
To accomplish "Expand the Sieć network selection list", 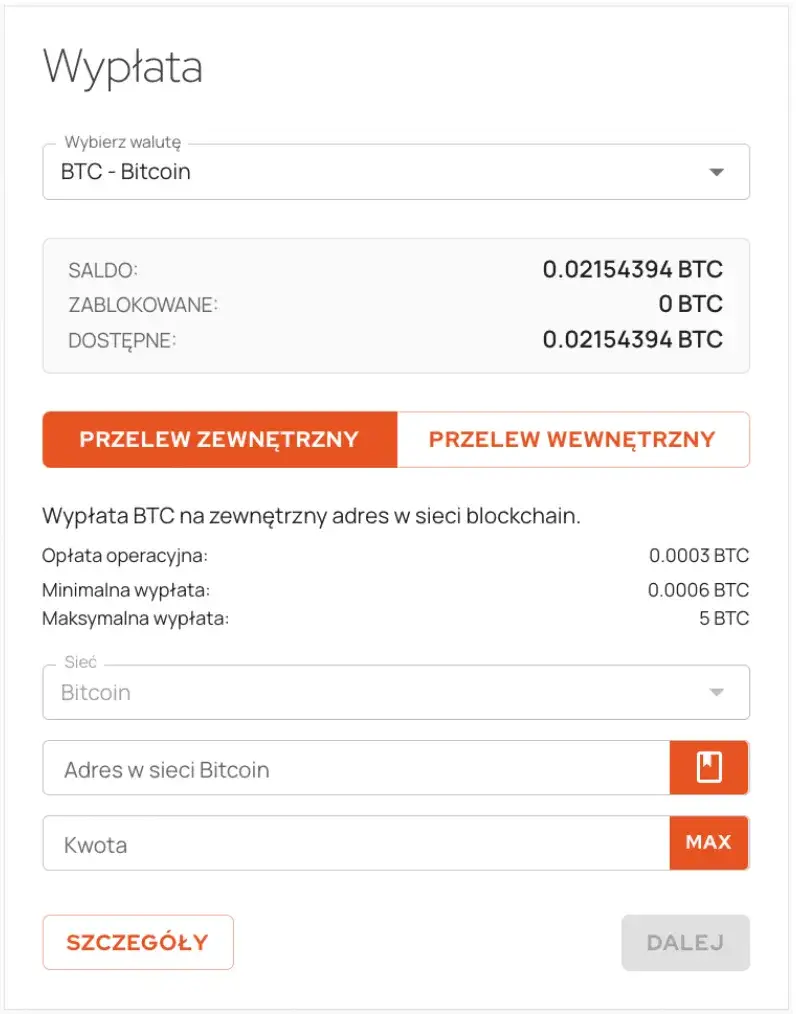I will click(395, 691).
